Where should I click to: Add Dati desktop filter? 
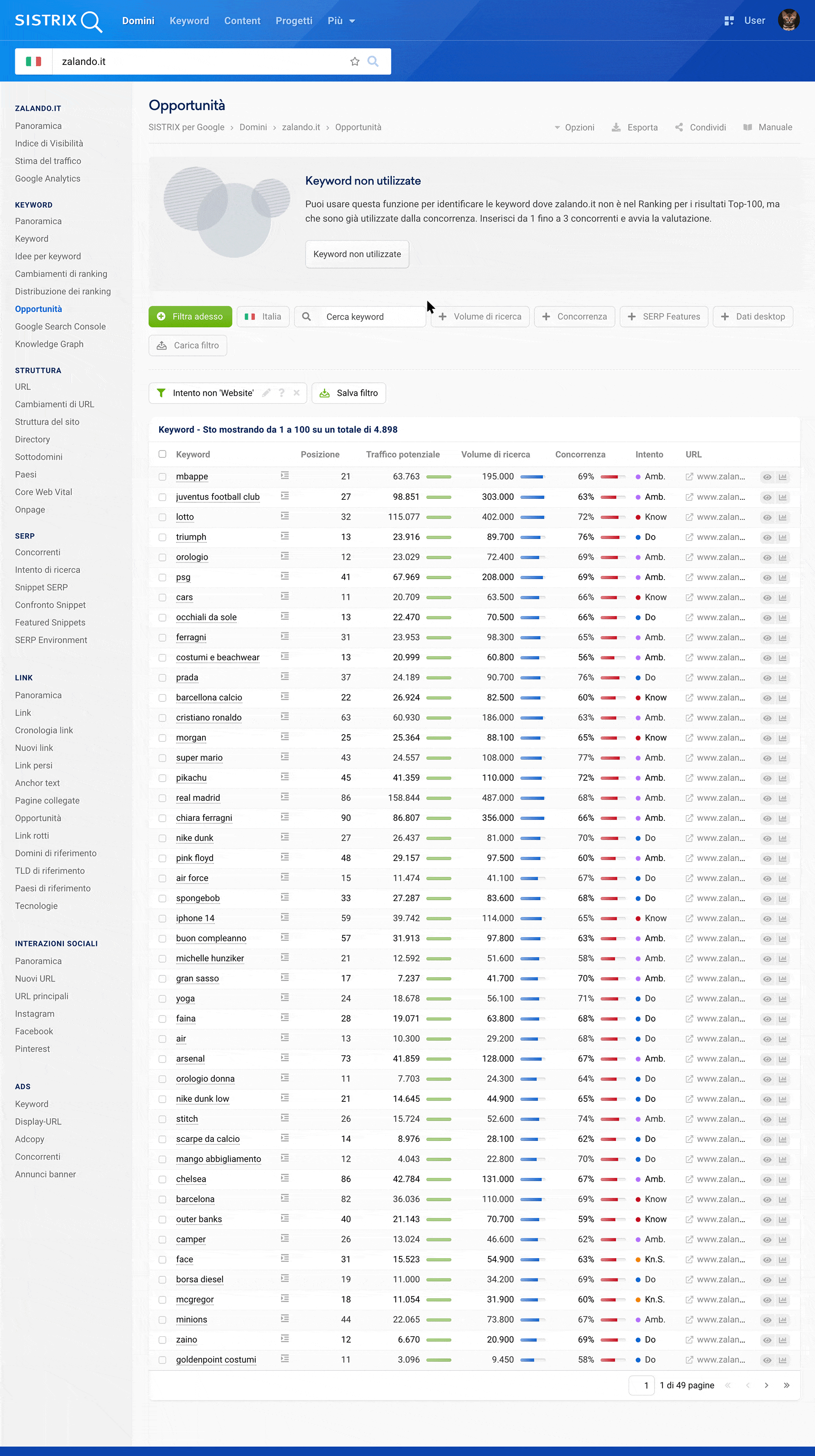[753, 316]
